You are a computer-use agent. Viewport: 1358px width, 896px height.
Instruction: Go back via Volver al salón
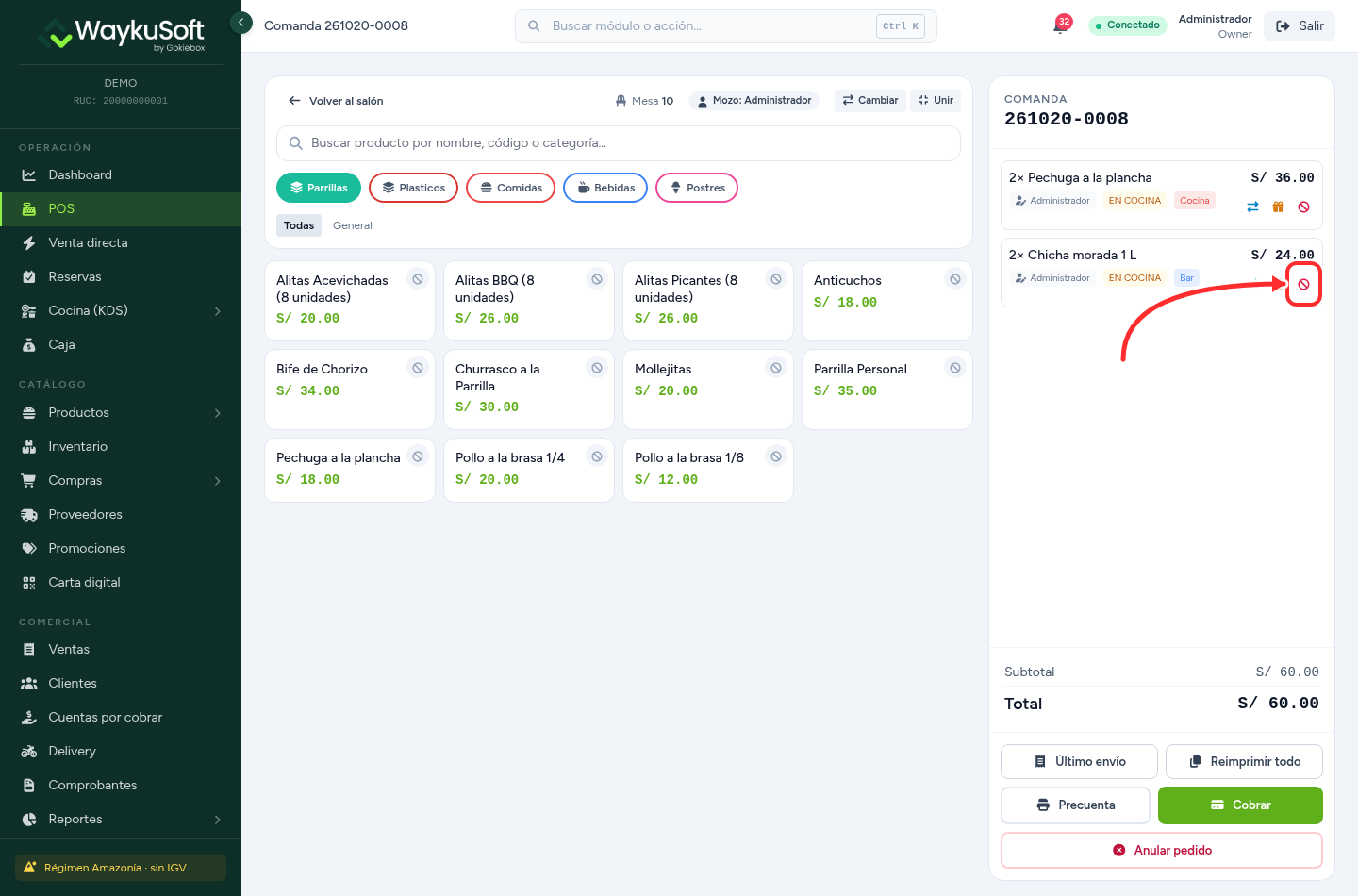[336, 101]
